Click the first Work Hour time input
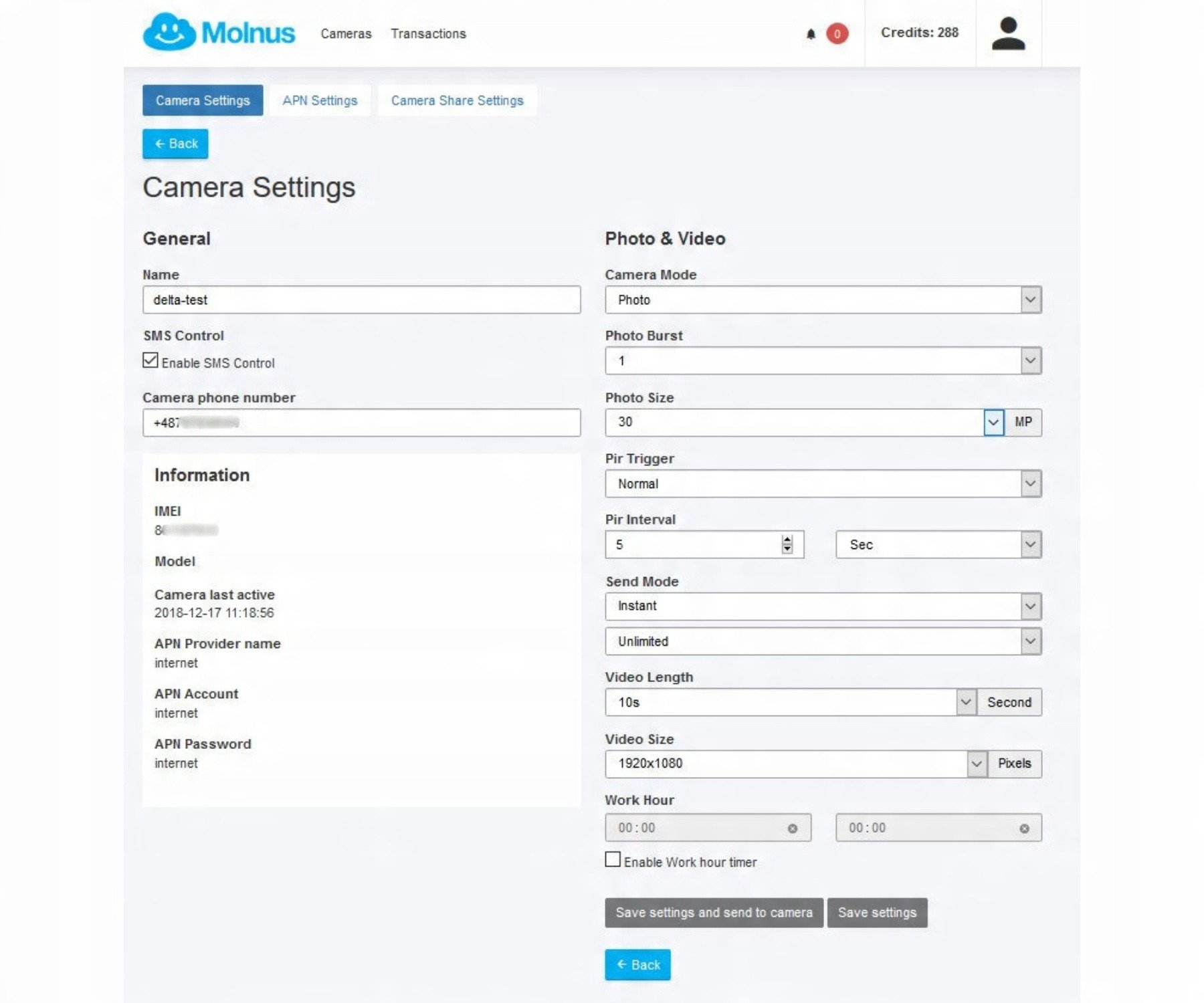Screen dimensions: 1204x1003 pyautogui.click(x=708, y=828)
